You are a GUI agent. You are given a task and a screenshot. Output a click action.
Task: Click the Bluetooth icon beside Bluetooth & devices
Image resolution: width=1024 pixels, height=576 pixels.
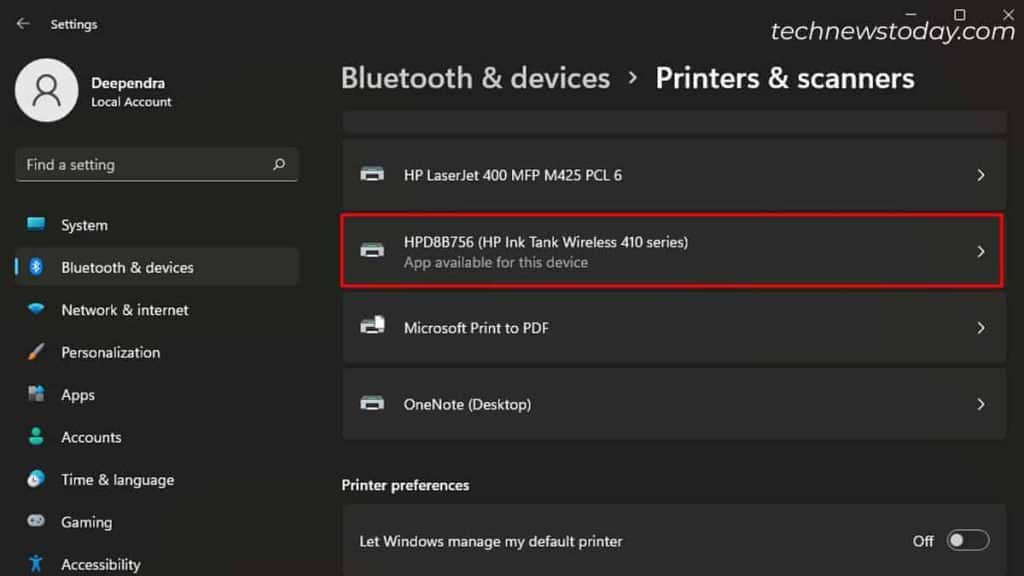(x=35, y=267)
